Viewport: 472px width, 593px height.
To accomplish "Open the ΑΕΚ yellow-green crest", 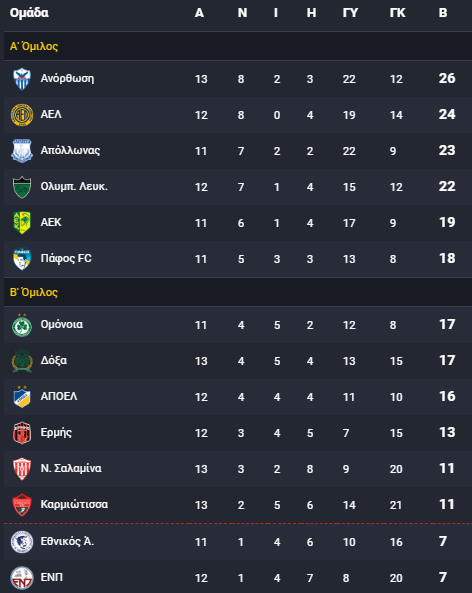I will click(x=22, y=222).
